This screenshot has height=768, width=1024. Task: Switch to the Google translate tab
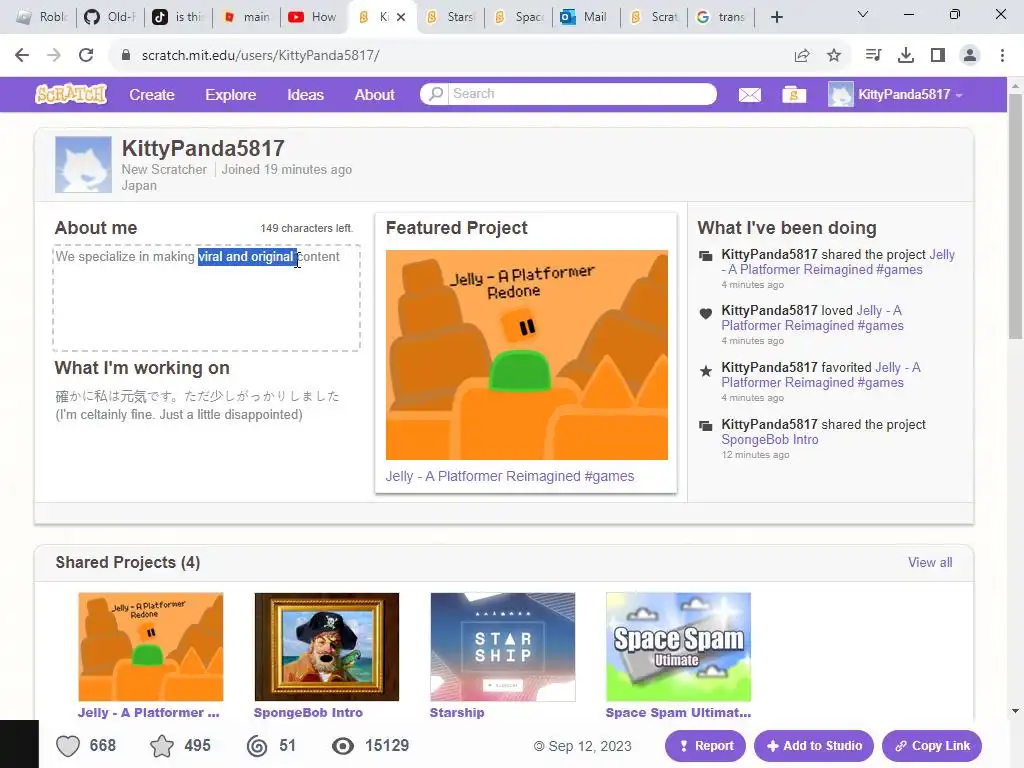coord(721,17)
